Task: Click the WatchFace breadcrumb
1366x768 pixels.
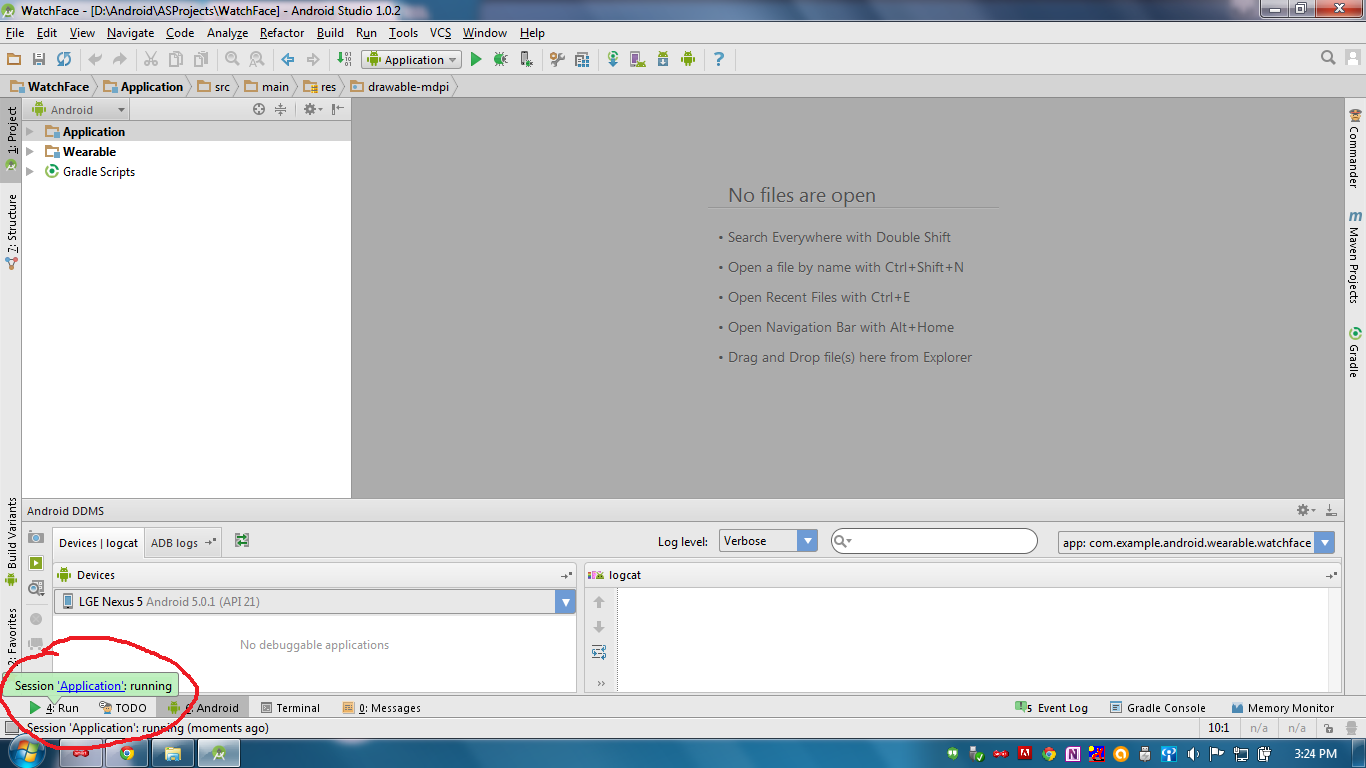Action: (49, 87)
